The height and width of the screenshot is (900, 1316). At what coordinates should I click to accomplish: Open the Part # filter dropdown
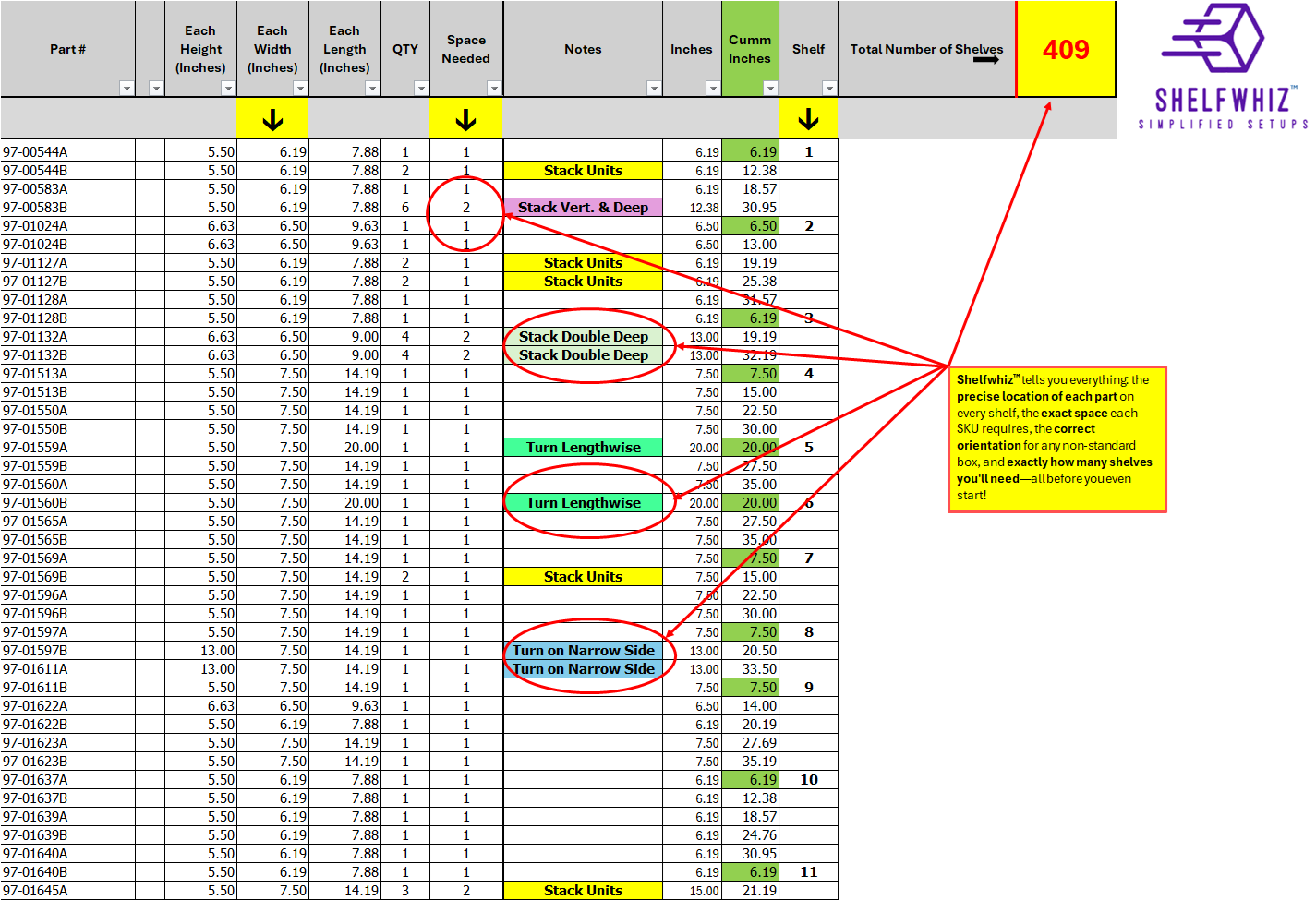127,89
